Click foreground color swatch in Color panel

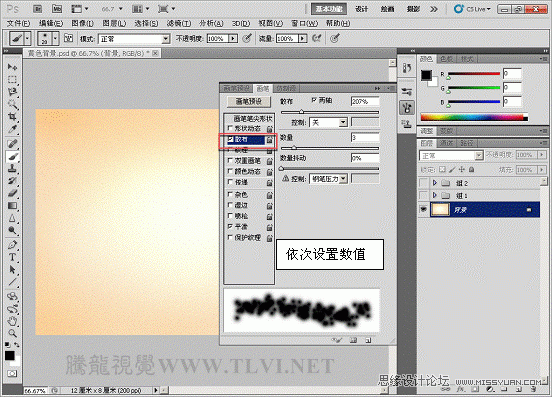coord(426,75)
